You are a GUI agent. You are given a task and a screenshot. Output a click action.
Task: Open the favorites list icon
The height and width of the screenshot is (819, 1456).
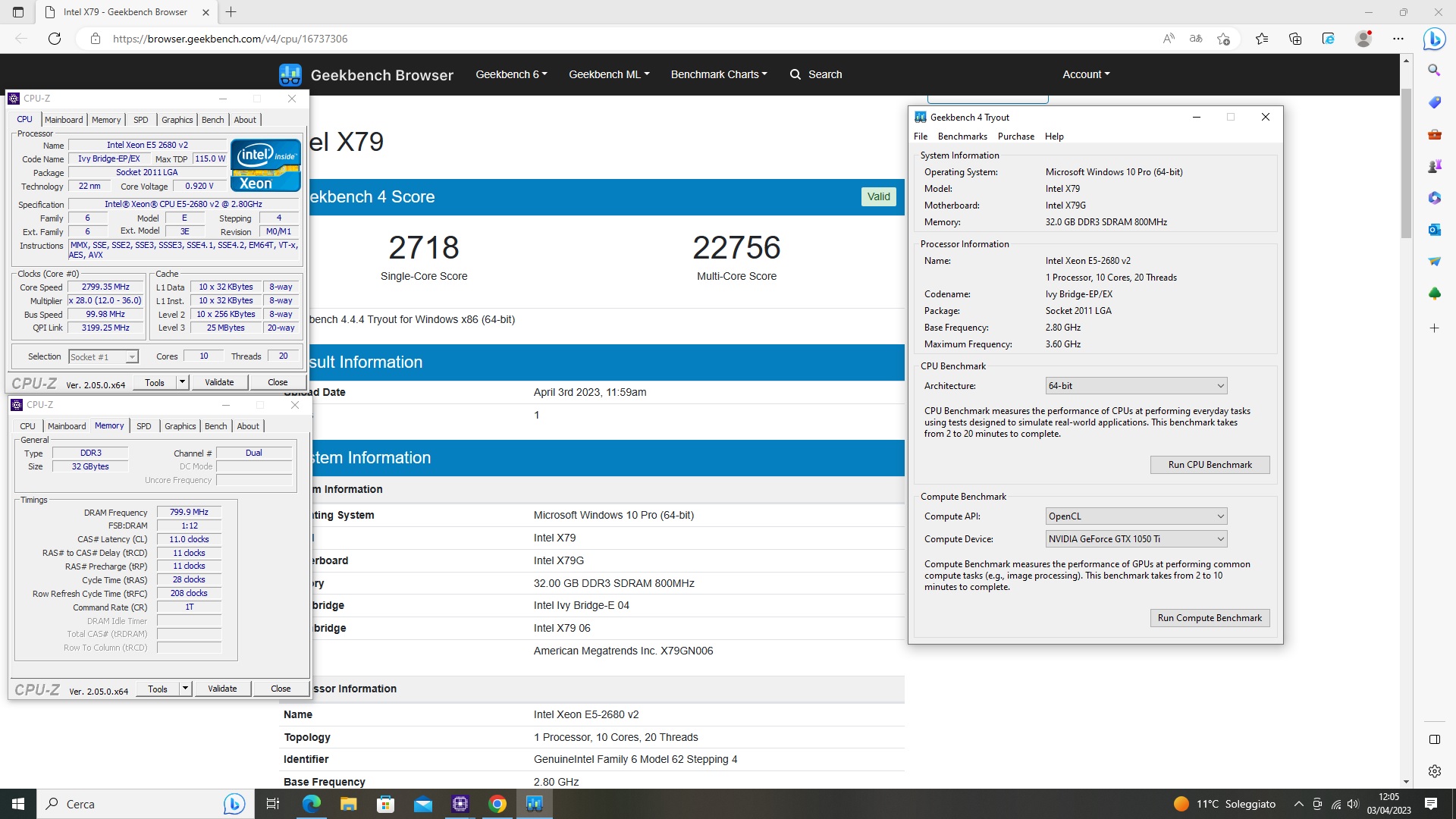click(1262, 39)
